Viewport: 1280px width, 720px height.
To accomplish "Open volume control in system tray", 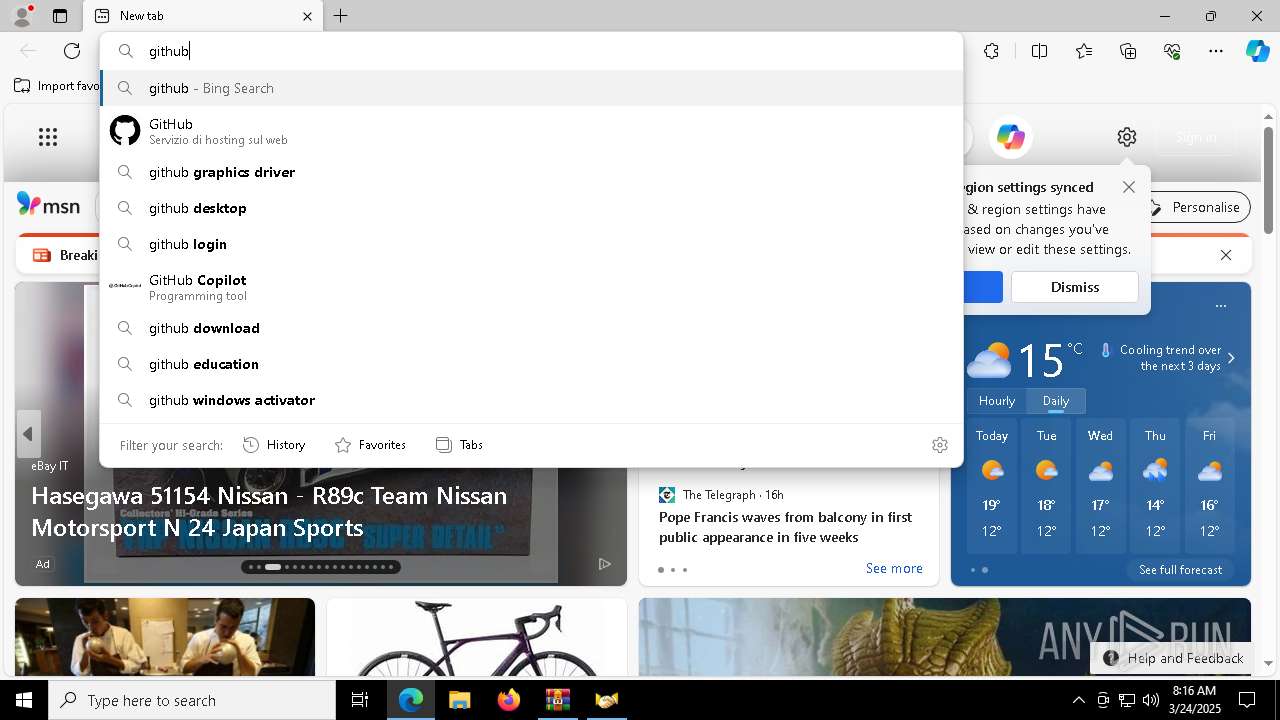I will (x=1150, y=700).
